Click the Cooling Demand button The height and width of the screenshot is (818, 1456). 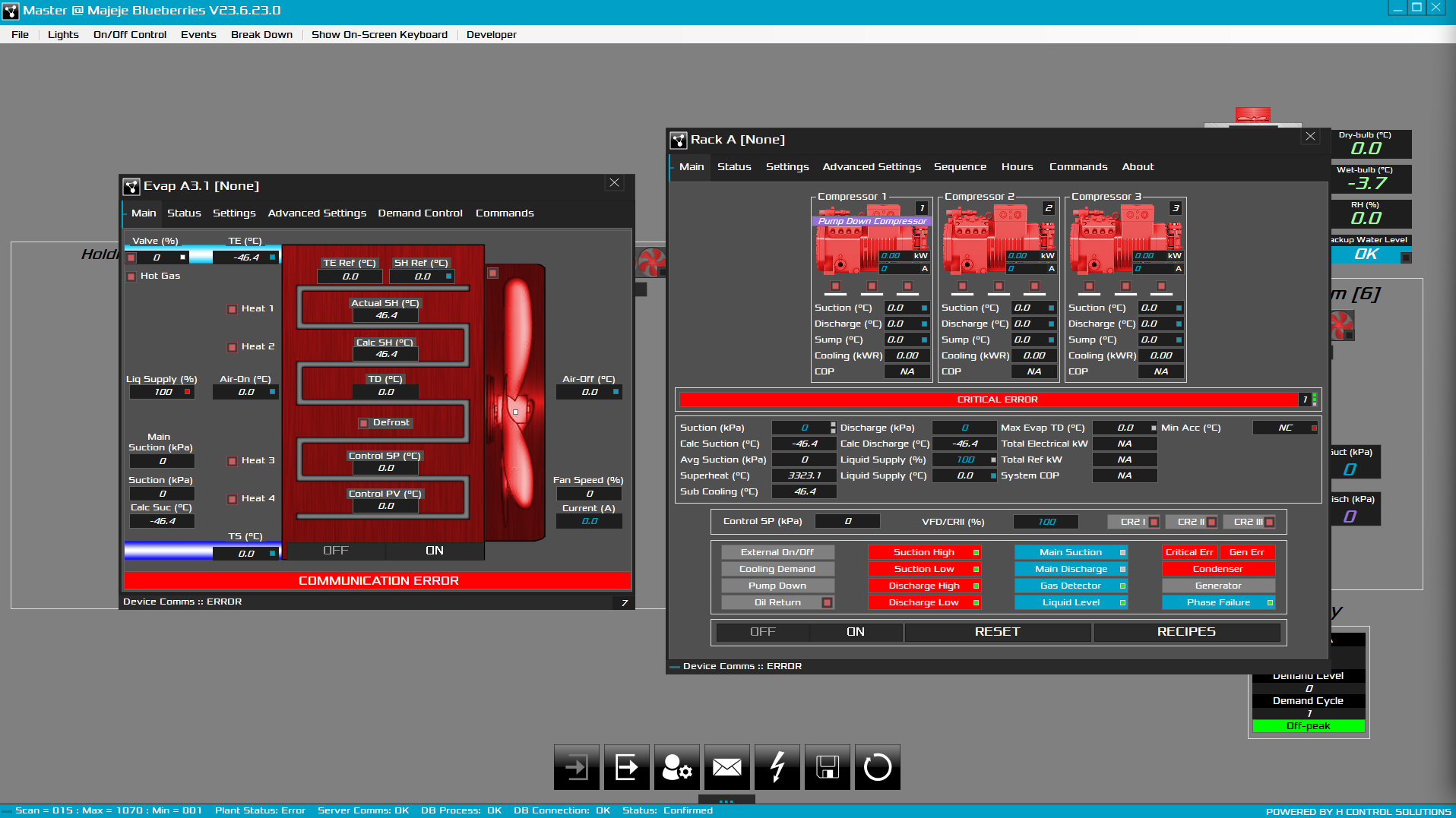777,569
